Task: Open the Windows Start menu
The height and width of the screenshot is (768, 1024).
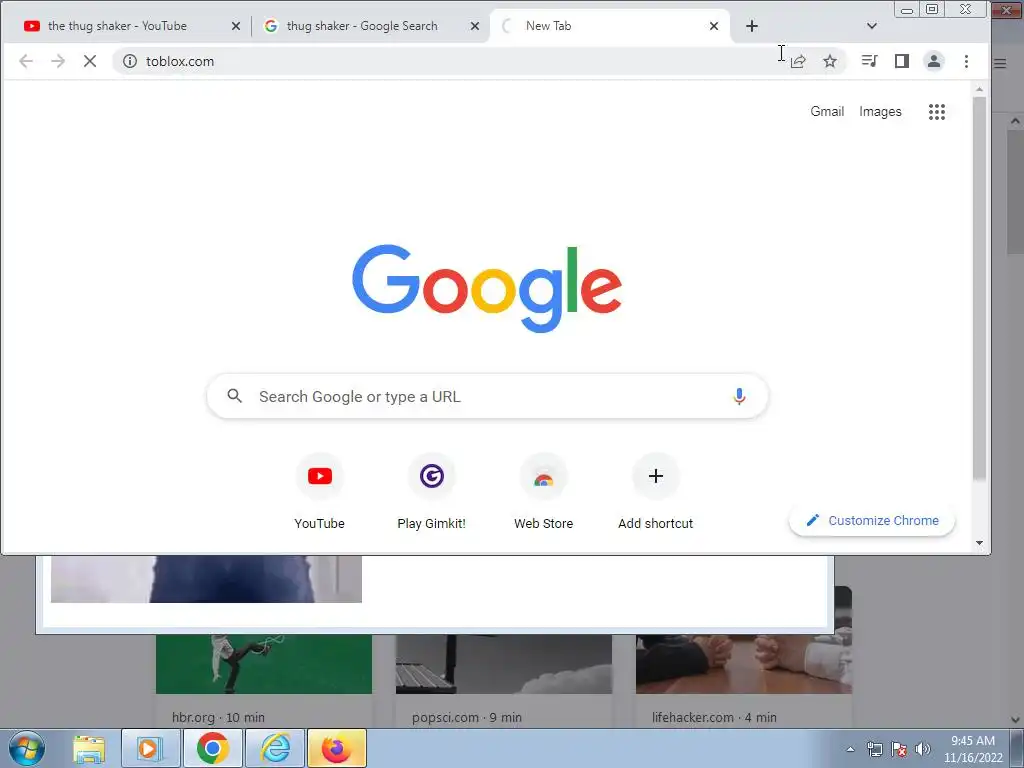Action: tap(27, 748)
